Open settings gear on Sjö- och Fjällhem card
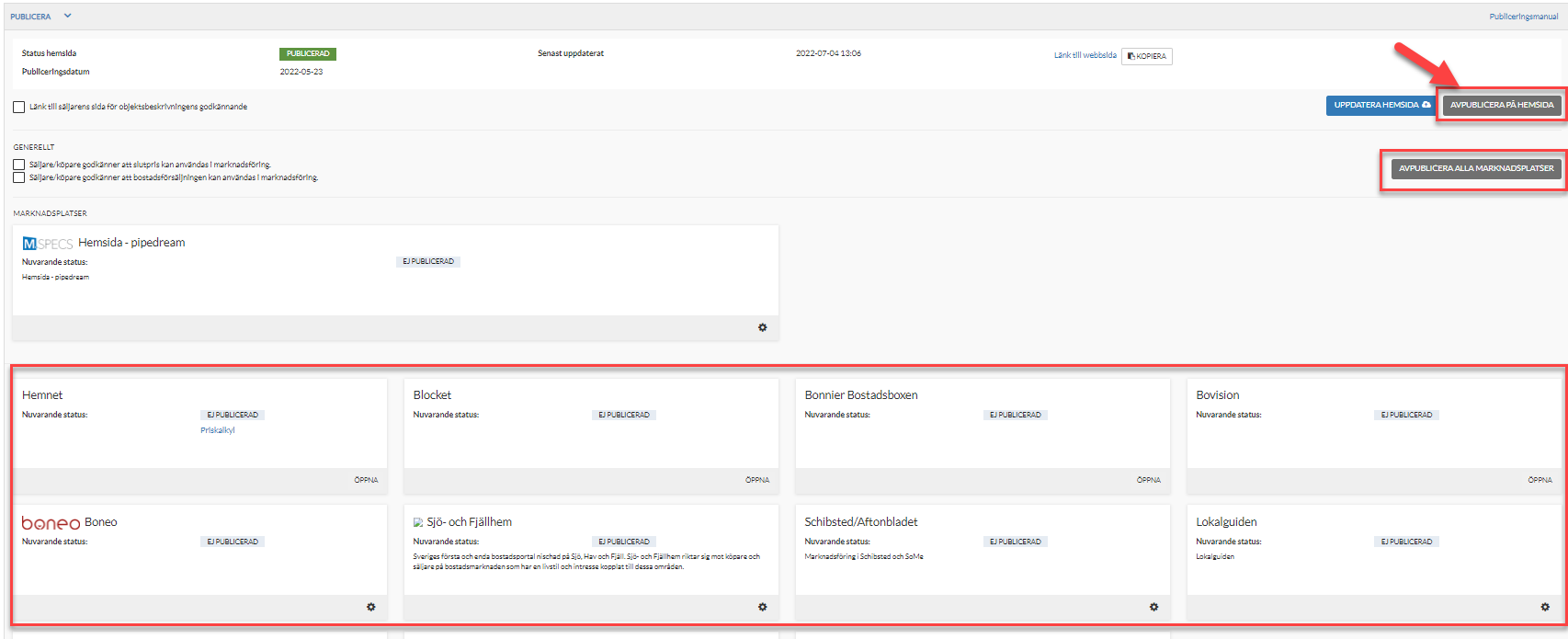1568x639 pixels. [762, 607]
